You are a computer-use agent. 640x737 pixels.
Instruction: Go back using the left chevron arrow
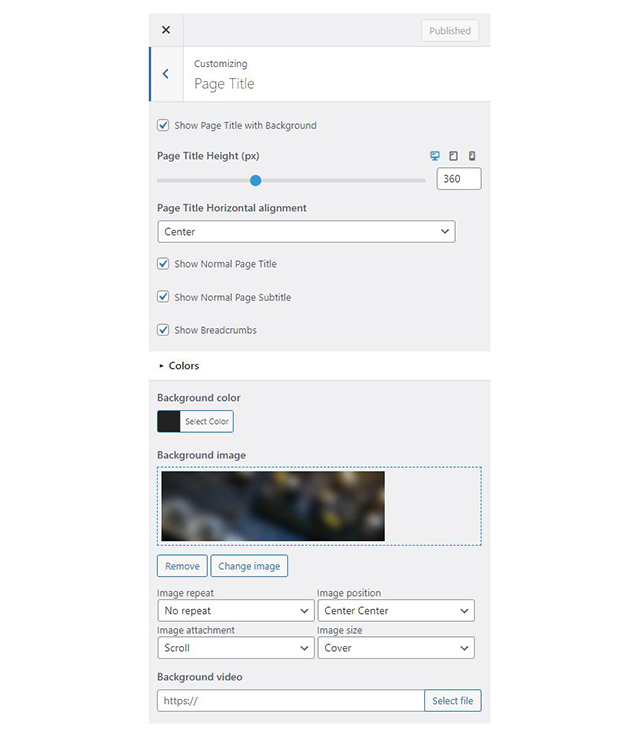166,74
